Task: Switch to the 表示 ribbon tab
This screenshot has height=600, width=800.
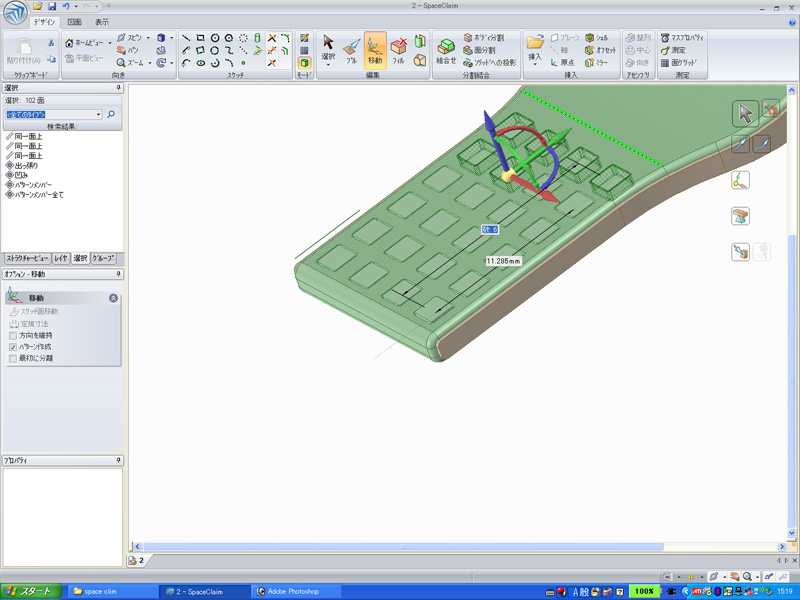Action: (103, 21)
